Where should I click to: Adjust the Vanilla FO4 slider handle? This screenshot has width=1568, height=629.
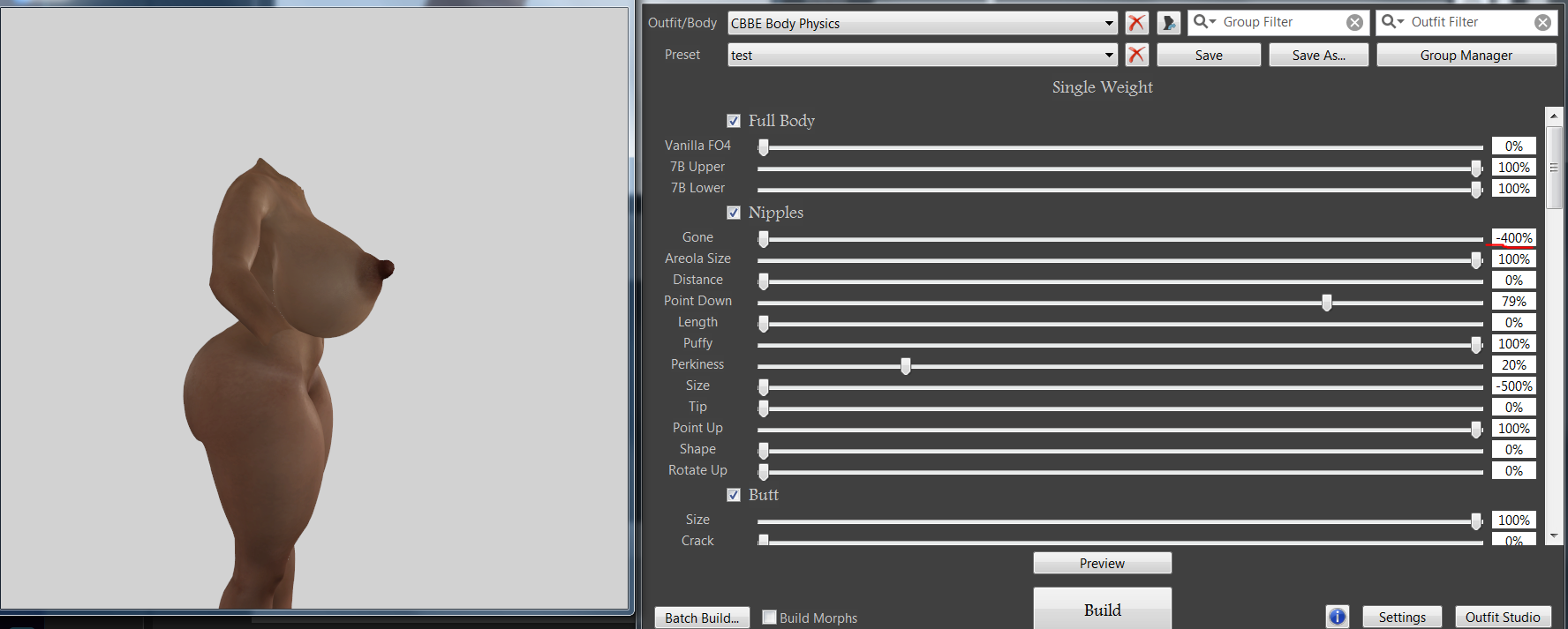[764, 147]
